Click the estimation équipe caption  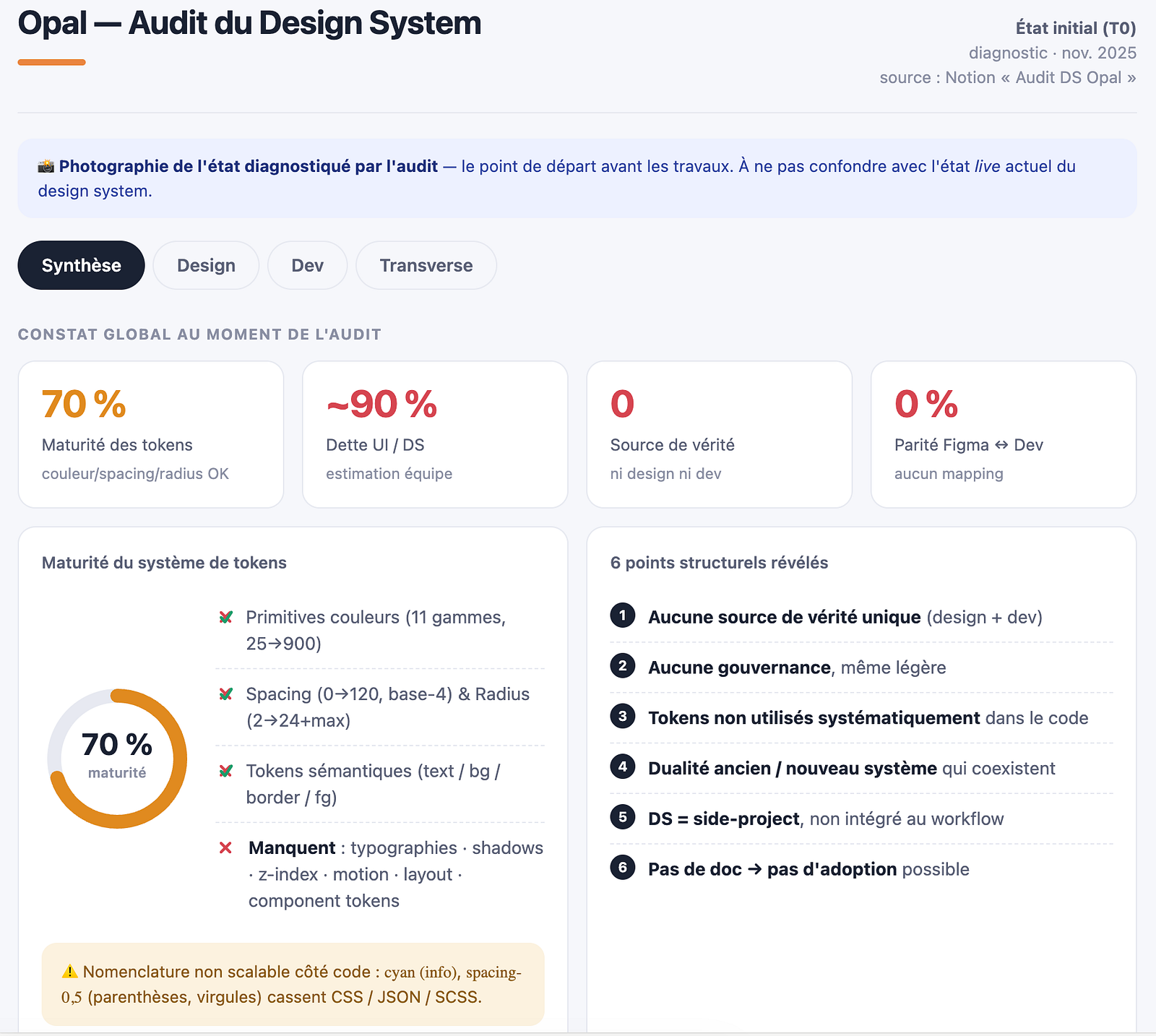pos(389,474)
